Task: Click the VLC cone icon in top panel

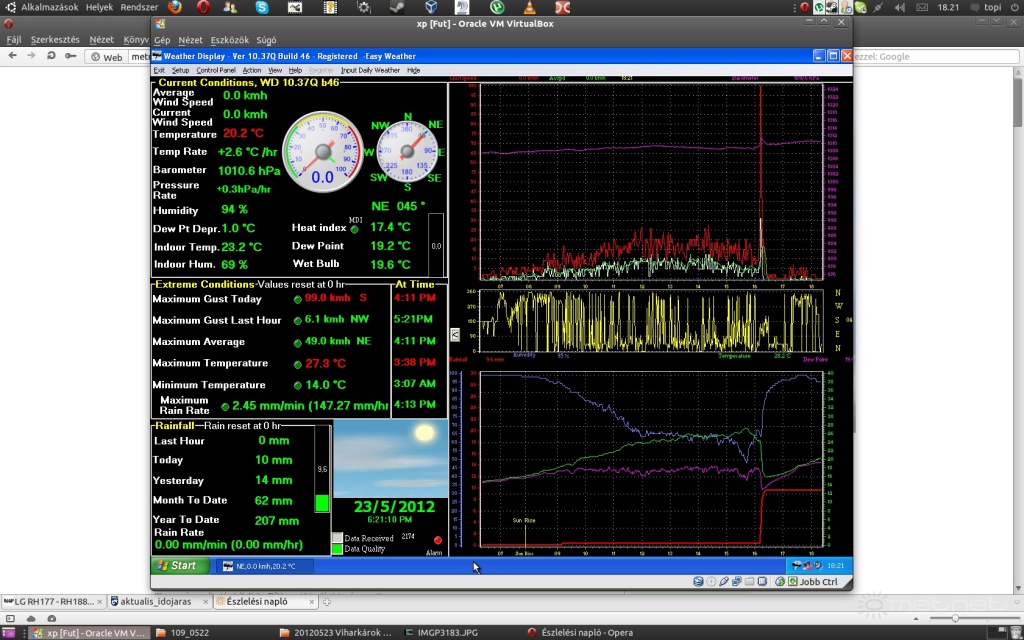Action: 529,7
